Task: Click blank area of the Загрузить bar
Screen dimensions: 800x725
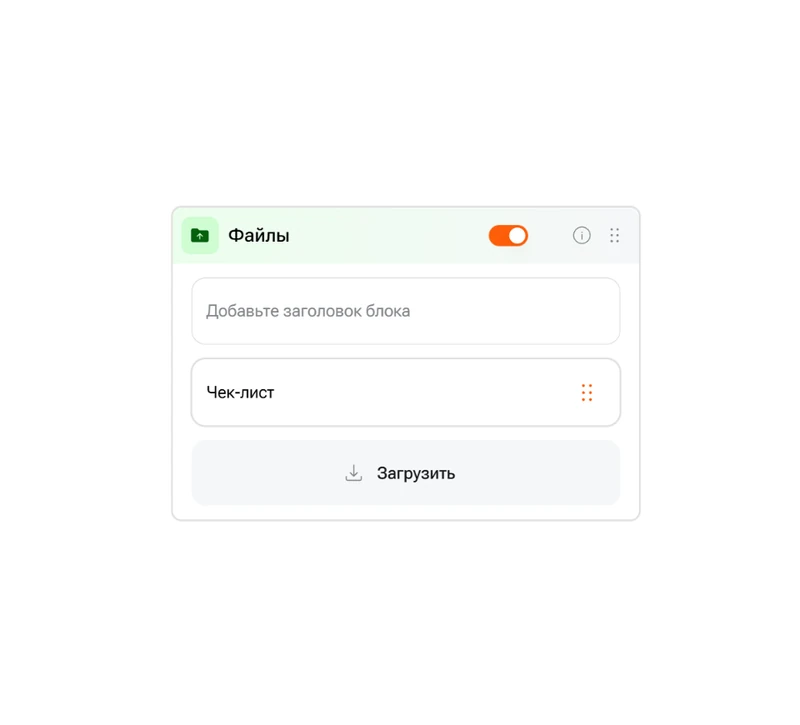Action: coord(536,473)
